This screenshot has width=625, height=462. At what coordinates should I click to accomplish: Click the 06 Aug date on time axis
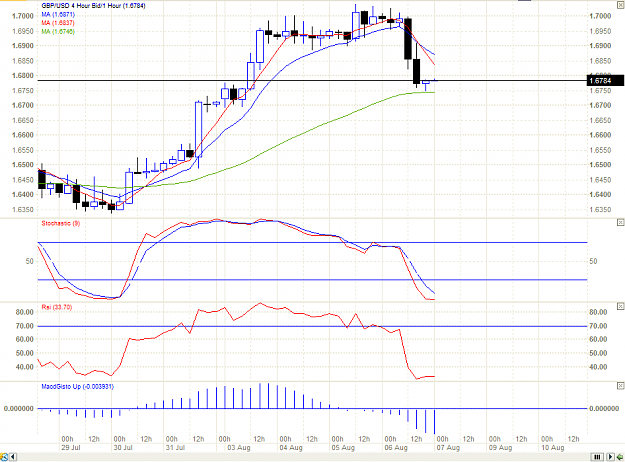(396, 448)
